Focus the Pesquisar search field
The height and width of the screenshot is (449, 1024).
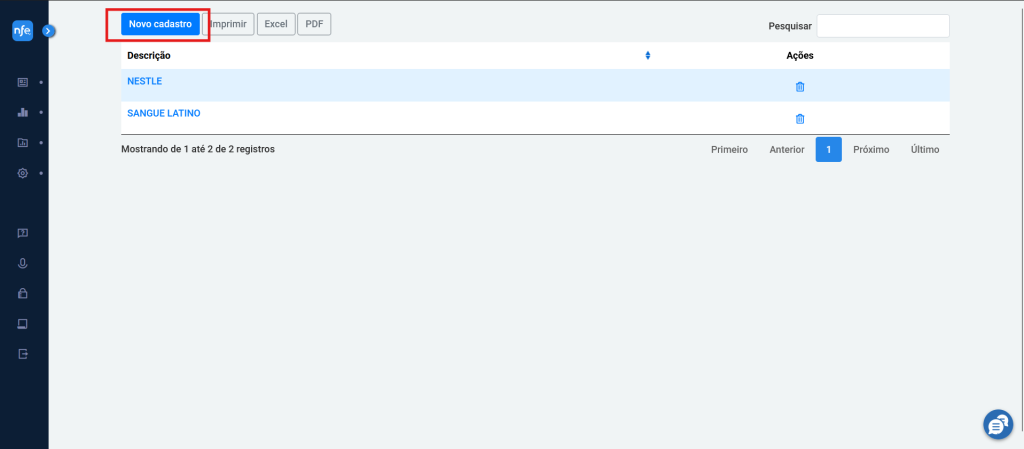point(883,26)
